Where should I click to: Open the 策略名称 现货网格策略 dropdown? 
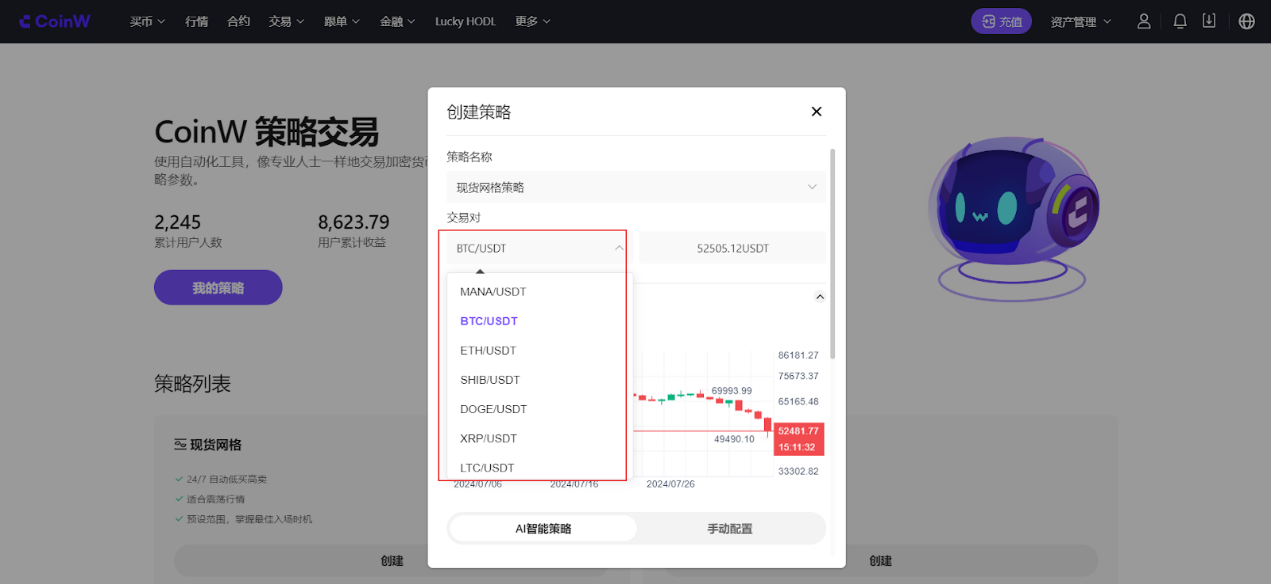click(x=636, y=187)
